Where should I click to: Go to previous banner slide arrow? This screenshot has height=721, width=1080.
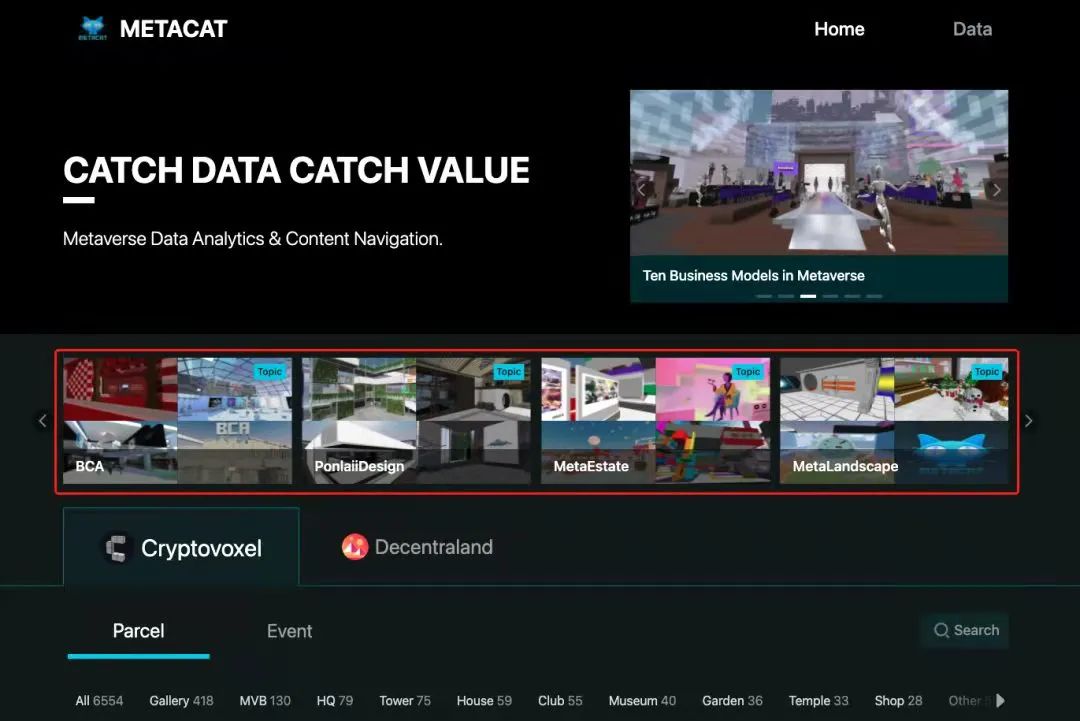coord(642,189)
